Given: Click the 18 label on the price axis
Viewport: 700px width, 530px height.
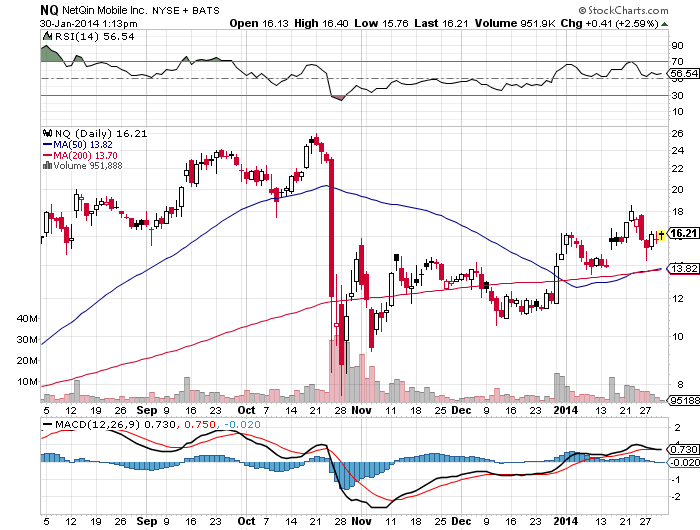Looking at the screenshot, I should (x=677, y=212).
